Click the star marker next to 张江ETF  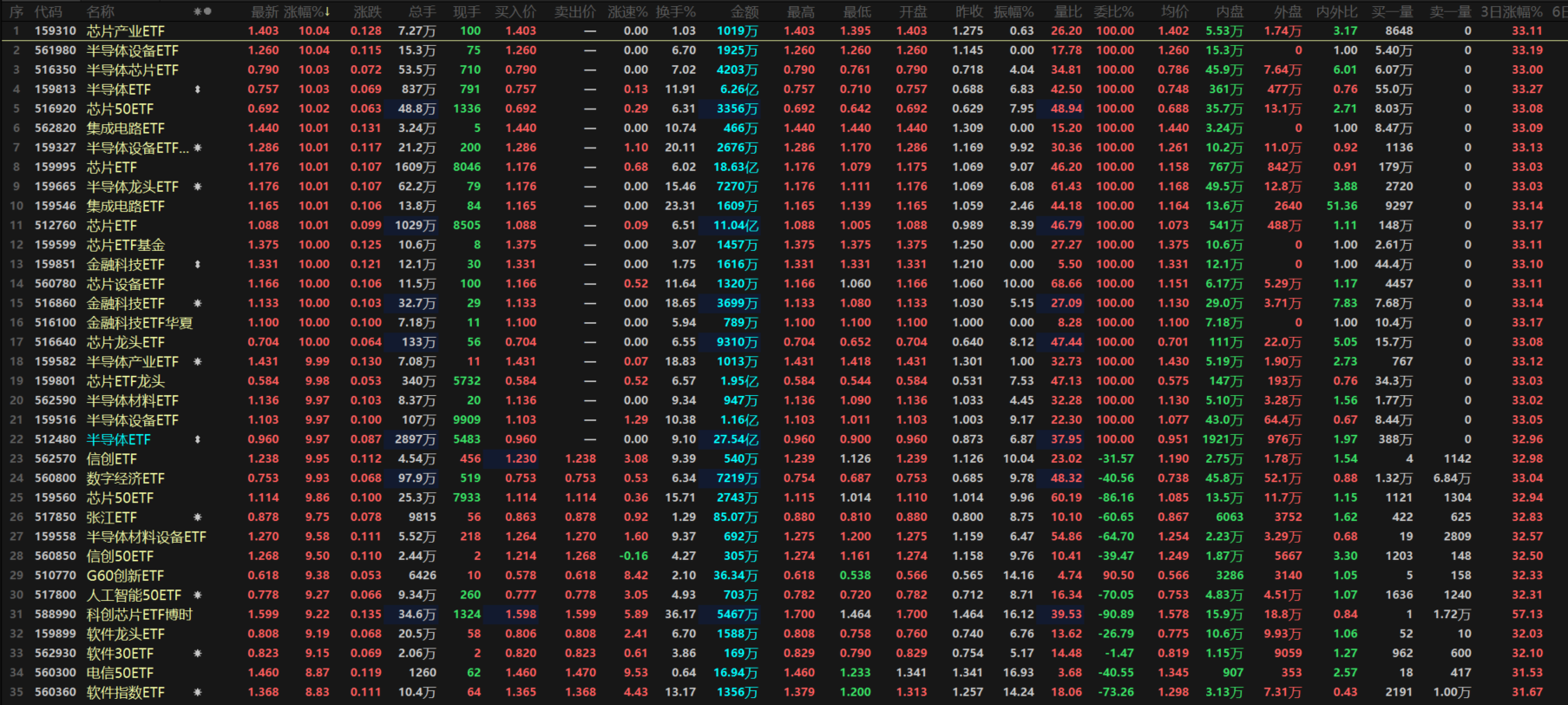click(198, 517)
